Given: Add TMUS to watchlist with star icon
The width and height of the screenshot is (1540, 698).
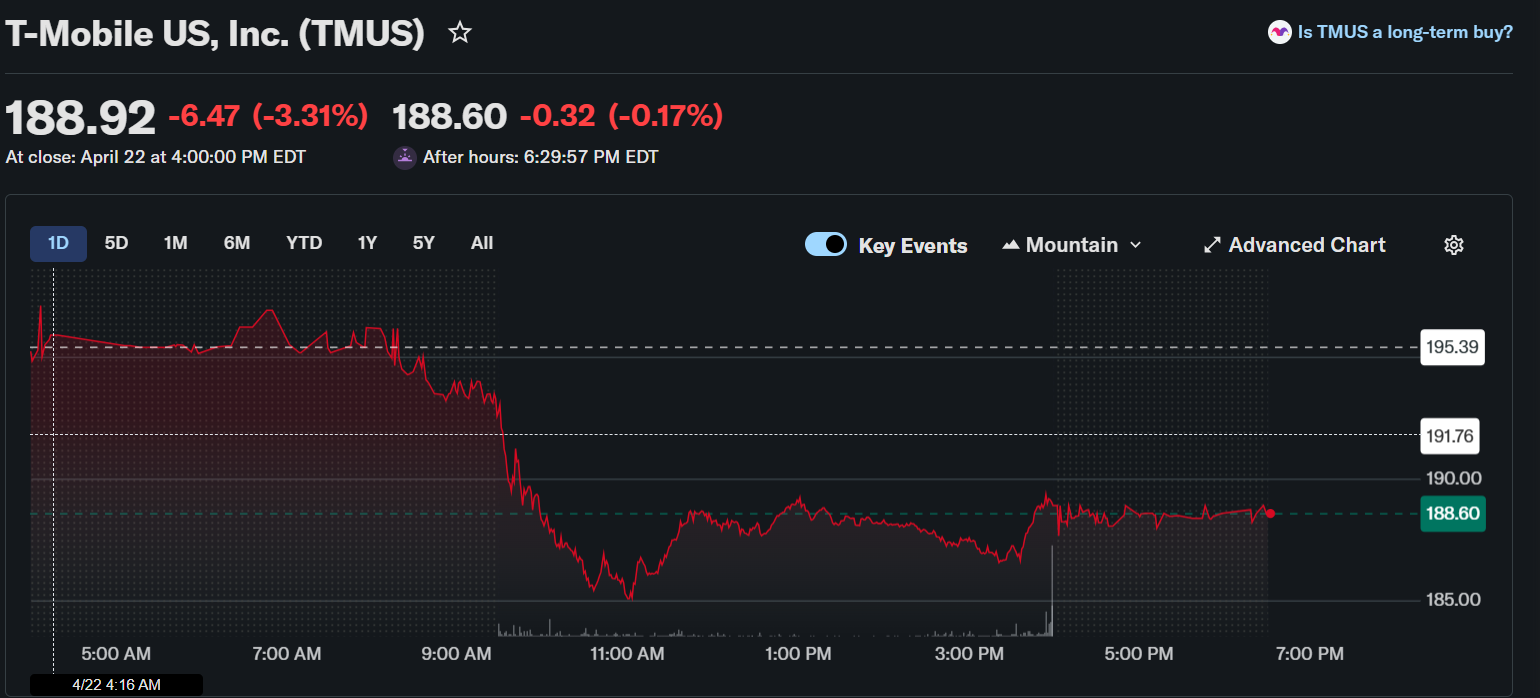Looking at the screenshot, I should point(460,33).
